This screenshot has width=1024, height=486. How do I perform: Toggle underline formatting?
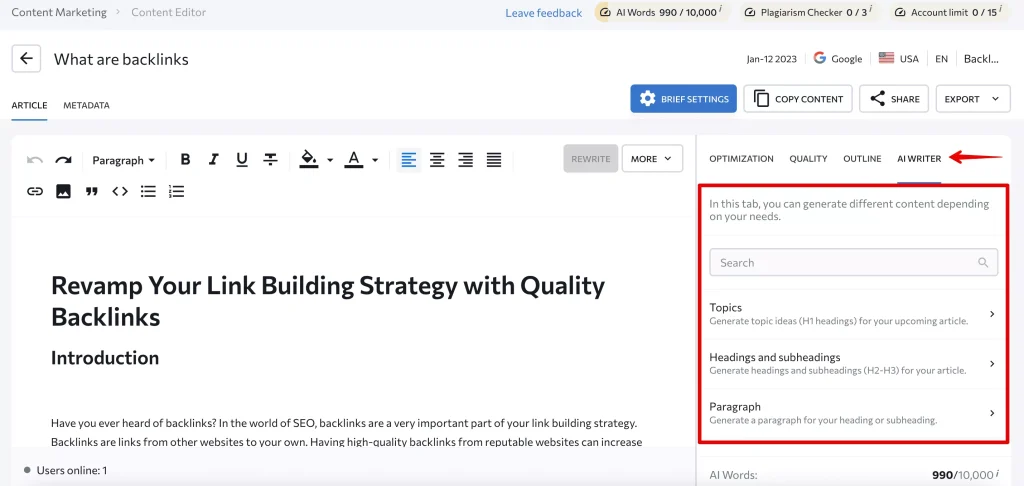(x=241, y=160)
